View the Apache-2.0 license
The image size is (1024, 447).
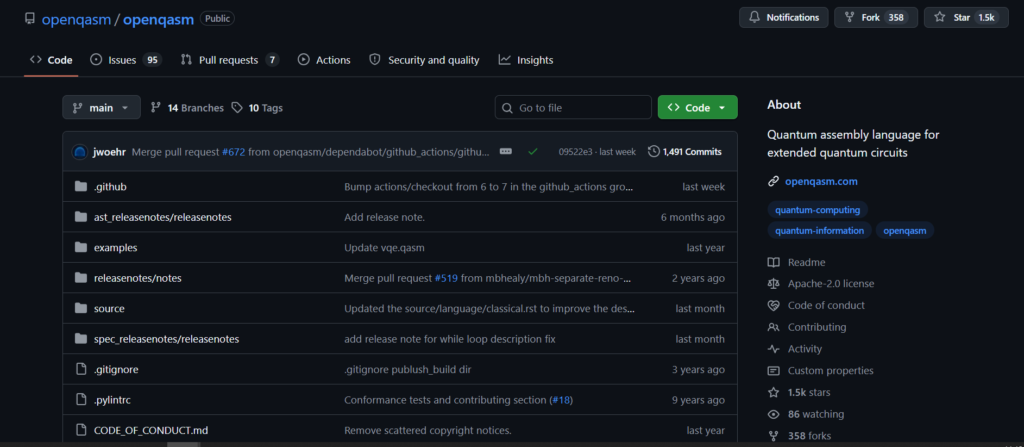coord(821,284)
